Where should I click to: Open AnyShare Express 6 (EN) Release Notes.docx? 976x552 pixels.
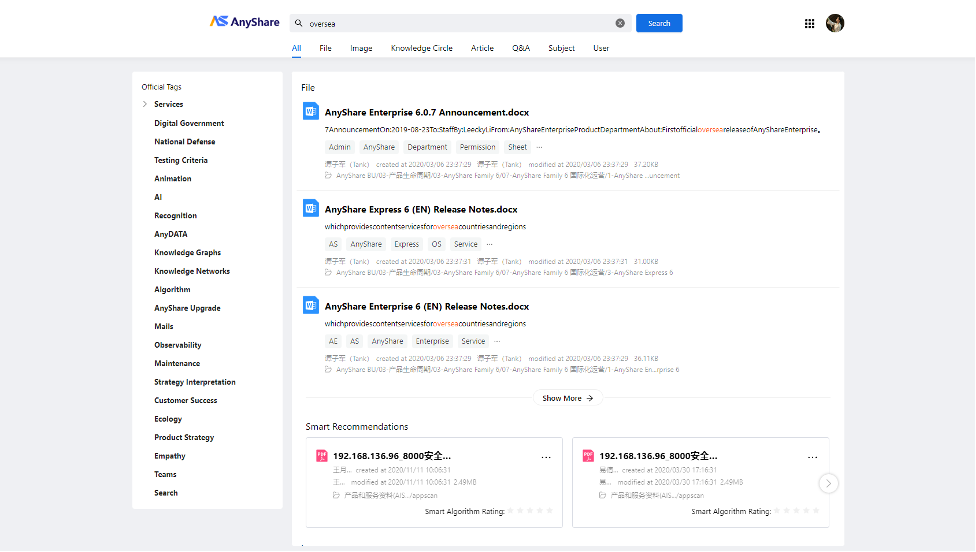tap(421, 210)
